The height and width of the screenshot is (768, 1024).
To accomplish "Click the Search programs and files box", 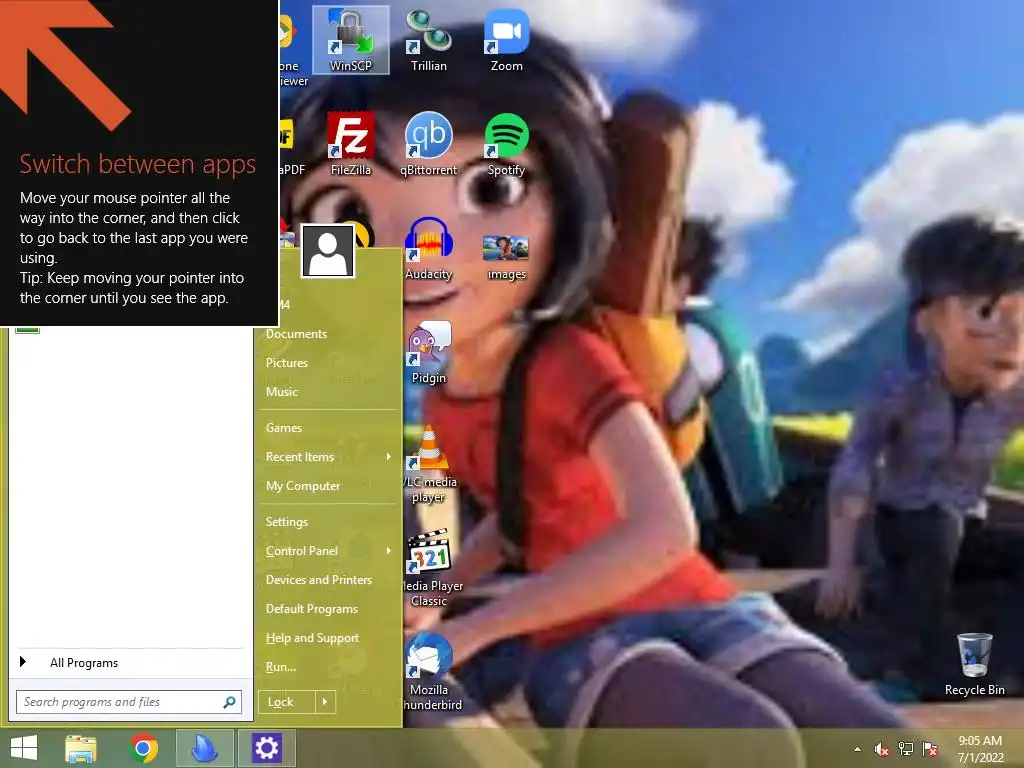I will [129, 702].
